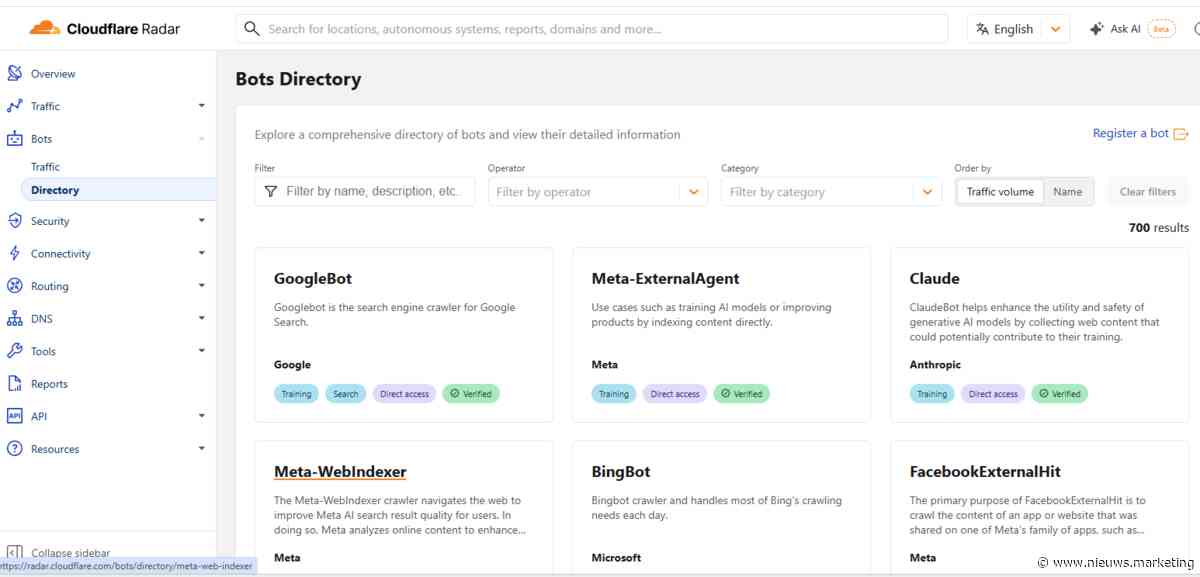This screenshot has width=1200, height=577.
Task: Open the Operator filter dropdown
Action: point(693,192)
